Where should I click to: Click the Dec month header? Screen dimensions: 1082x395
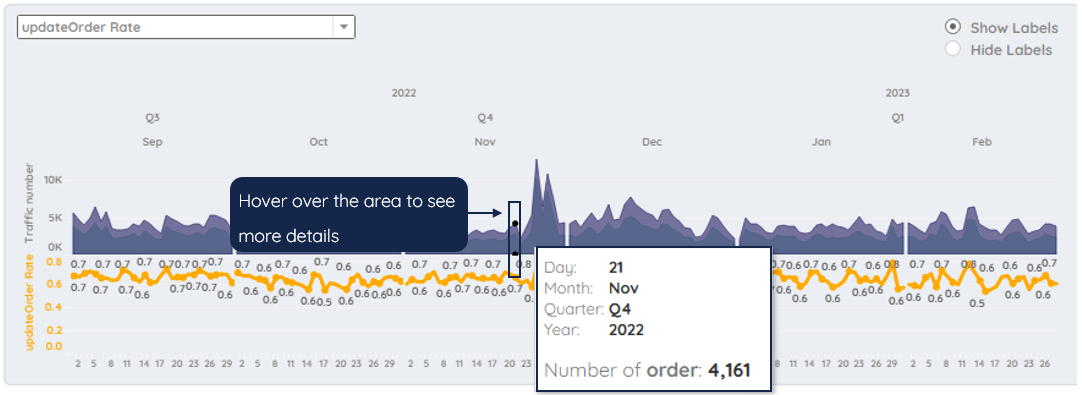tap(652, 142)
